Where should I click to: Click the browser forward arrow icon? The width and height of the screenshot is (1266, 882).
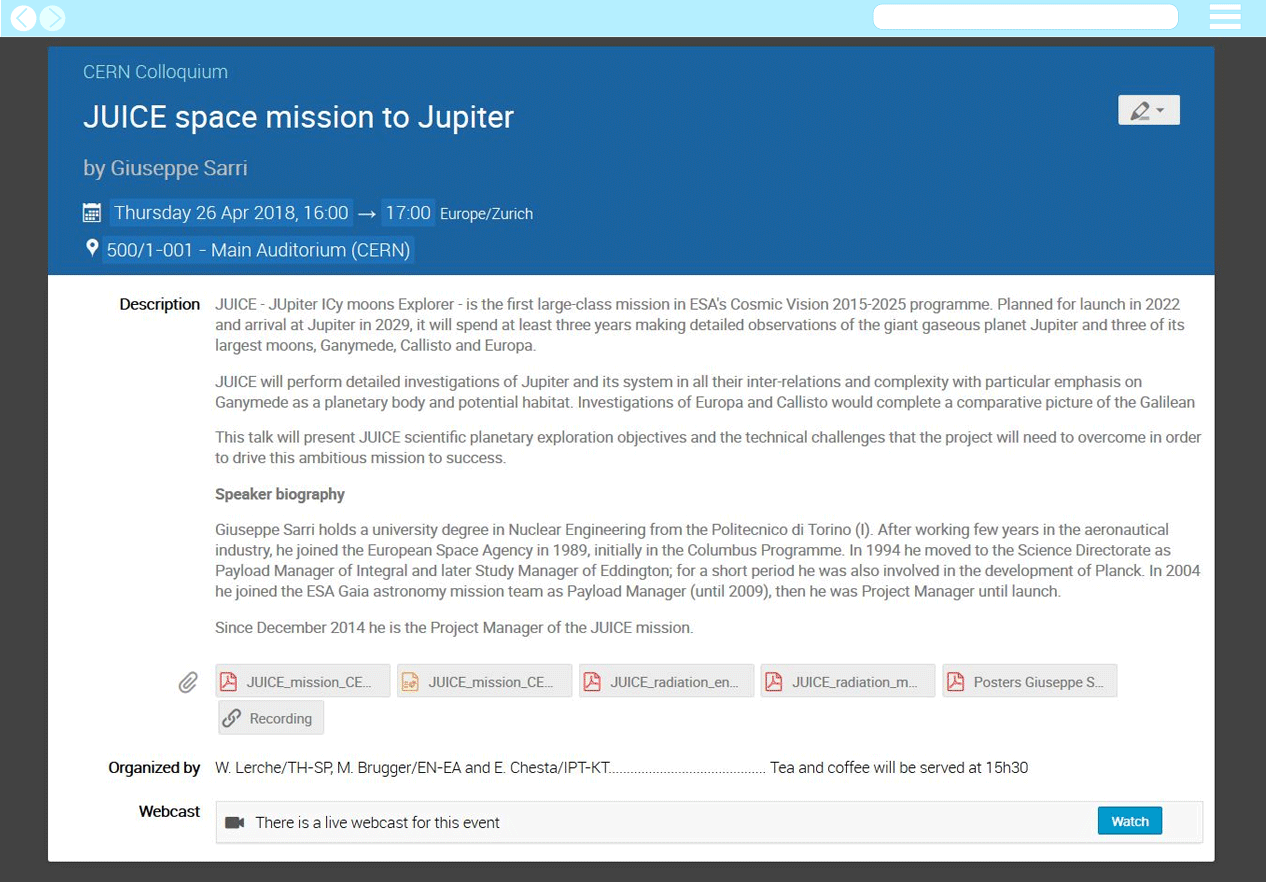[x=52, y=18]
